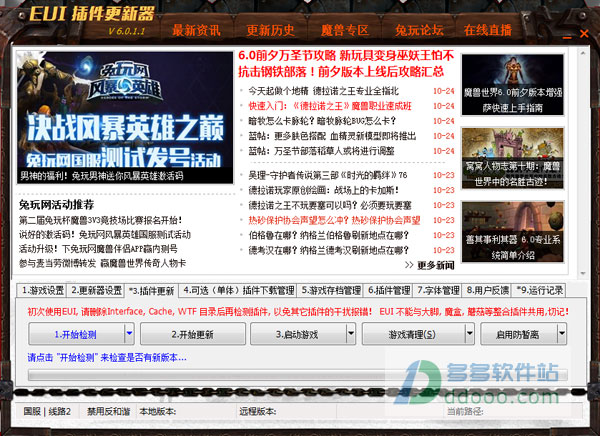Open the 7.字体管理 tab
The image size is (600, 436).
pos(438,291)
